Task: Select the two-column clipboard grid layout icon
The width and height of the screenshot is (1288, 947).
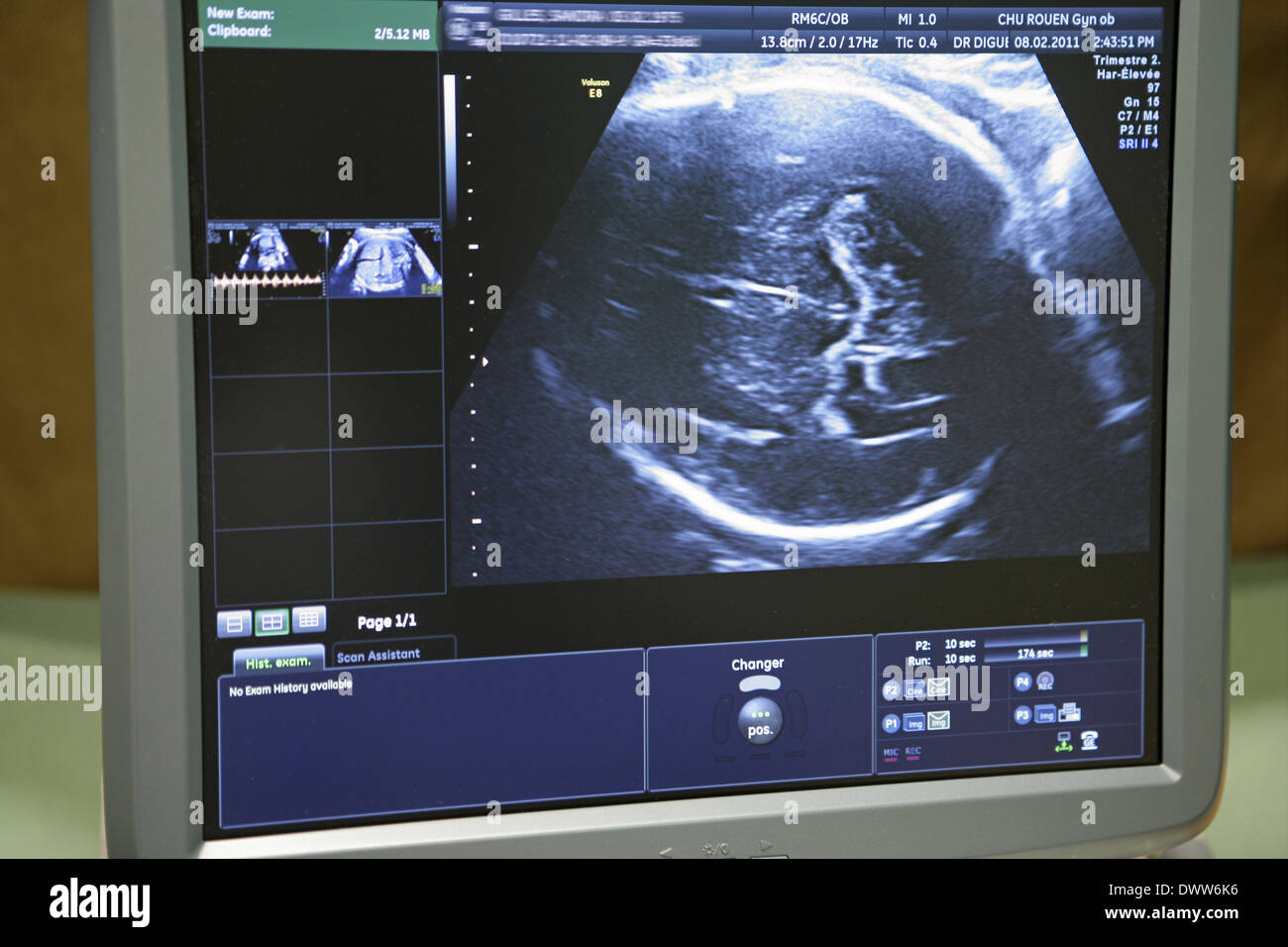Action: (x=271, y=621)
